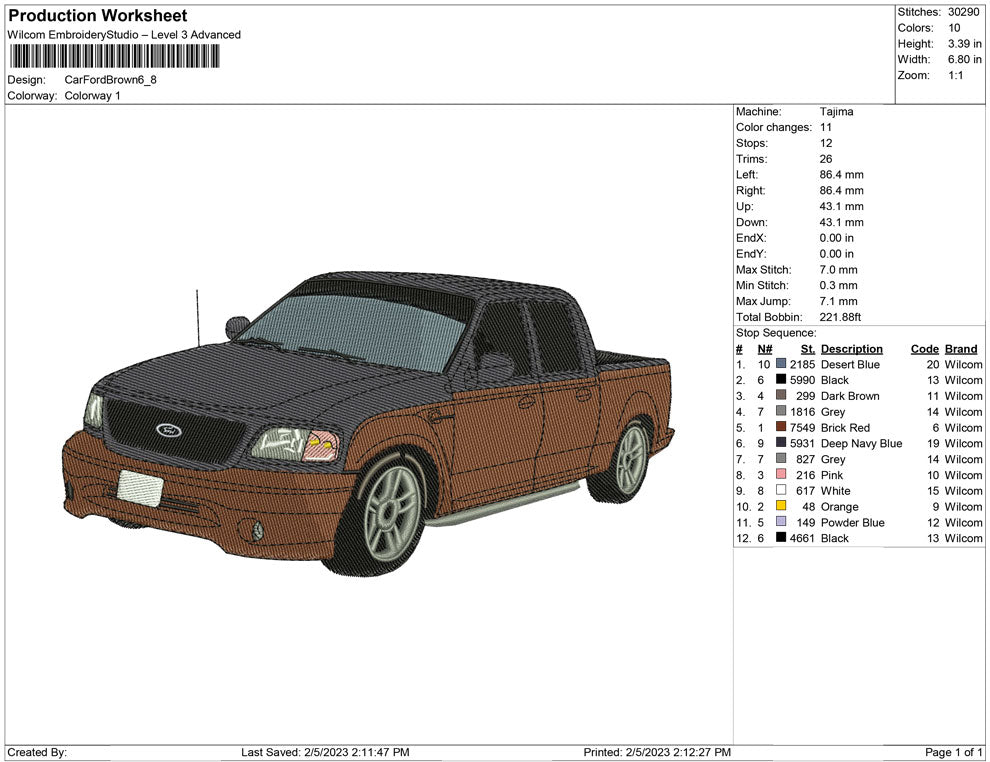Screen dimensions: 990x762
Task: Click the Ford oval emblem on the grille
Action: point(168,430)
